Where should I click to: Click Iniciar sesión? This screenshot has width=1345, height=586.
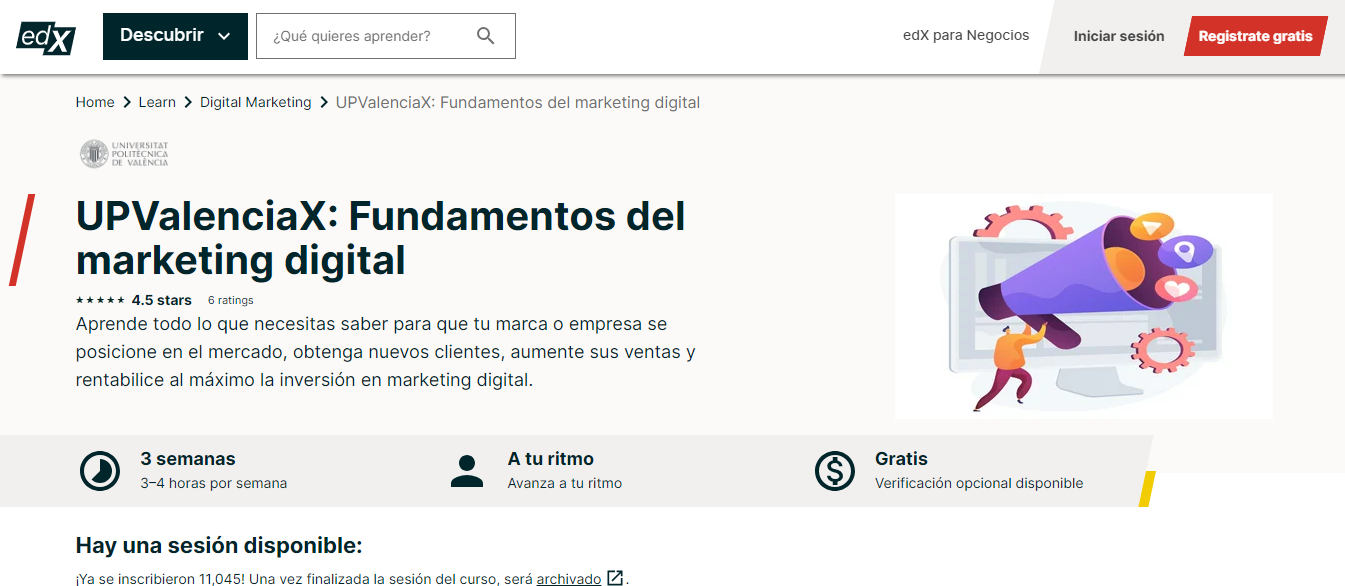[1118, 36]
